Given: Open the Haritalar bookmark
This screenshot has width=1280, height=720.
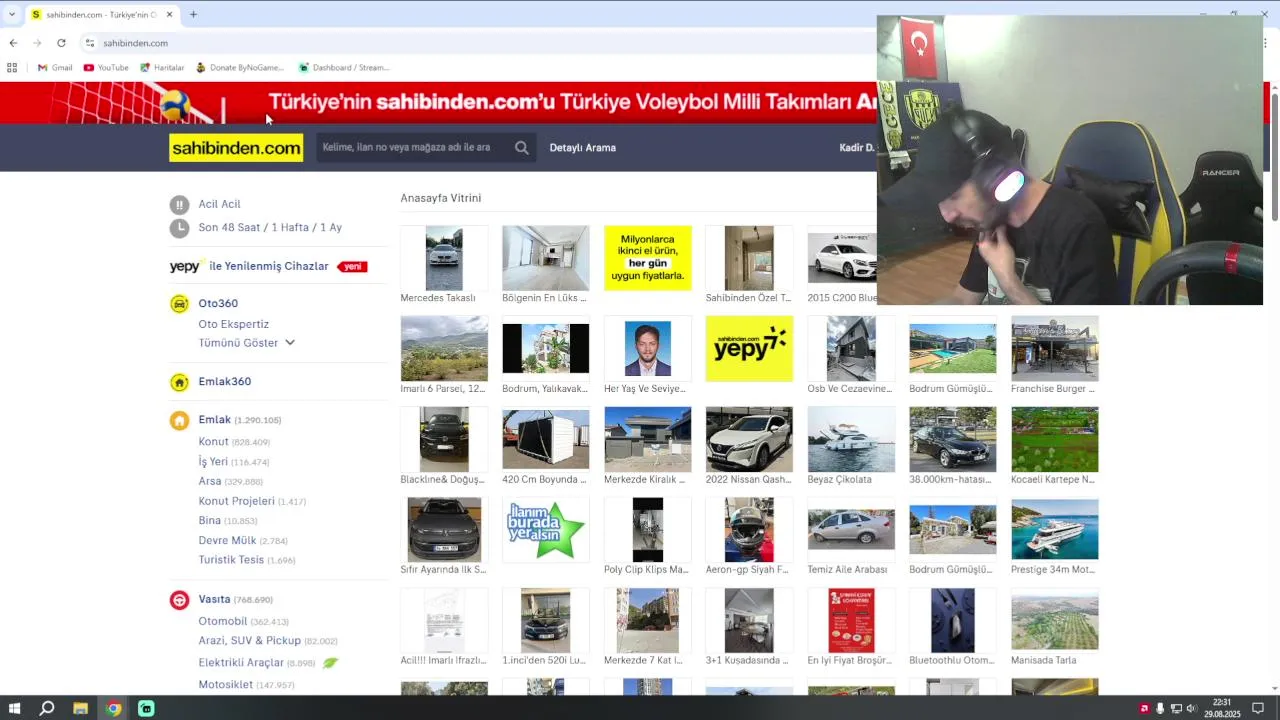Looking at the screenshot, I should 162,68.
